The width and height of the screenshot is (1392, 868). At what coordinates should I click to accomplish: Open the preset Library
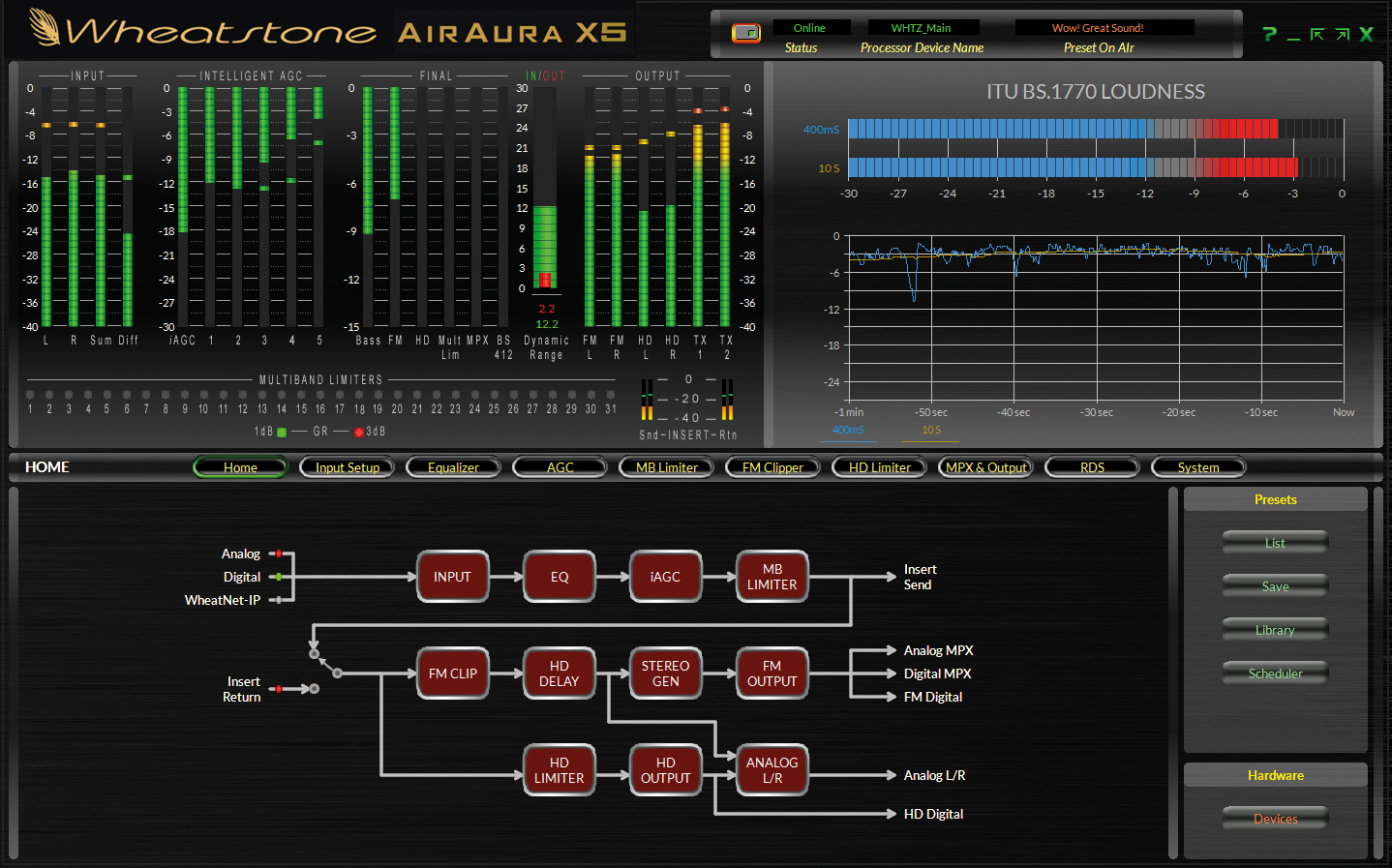(x=1276, y=630)
